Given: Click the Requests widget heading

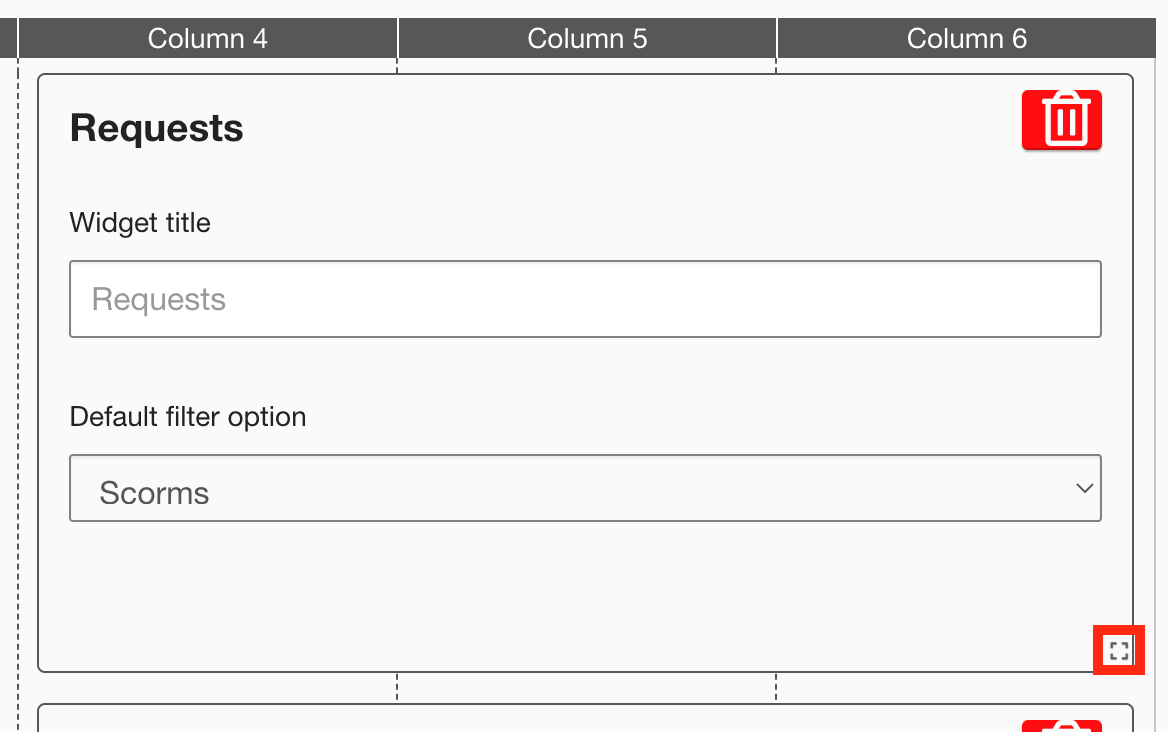Looking at the screenshot, I should point(157,128).
